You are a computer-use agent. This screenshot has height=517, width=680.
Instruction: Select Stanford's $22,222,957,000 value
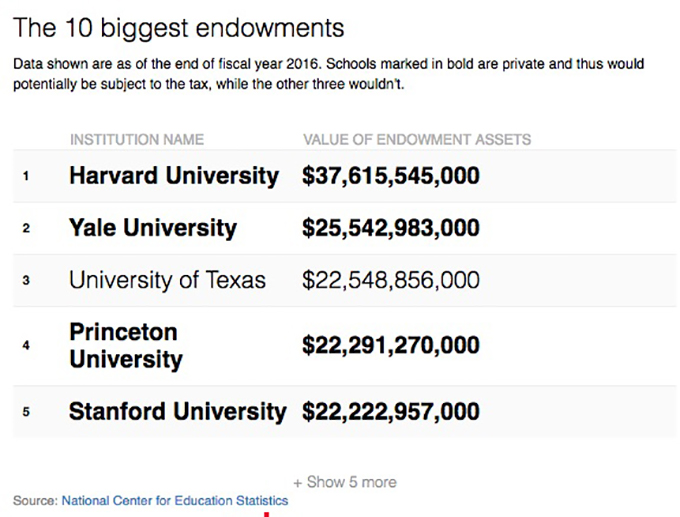pyautogui.click(x=391, y=411)
